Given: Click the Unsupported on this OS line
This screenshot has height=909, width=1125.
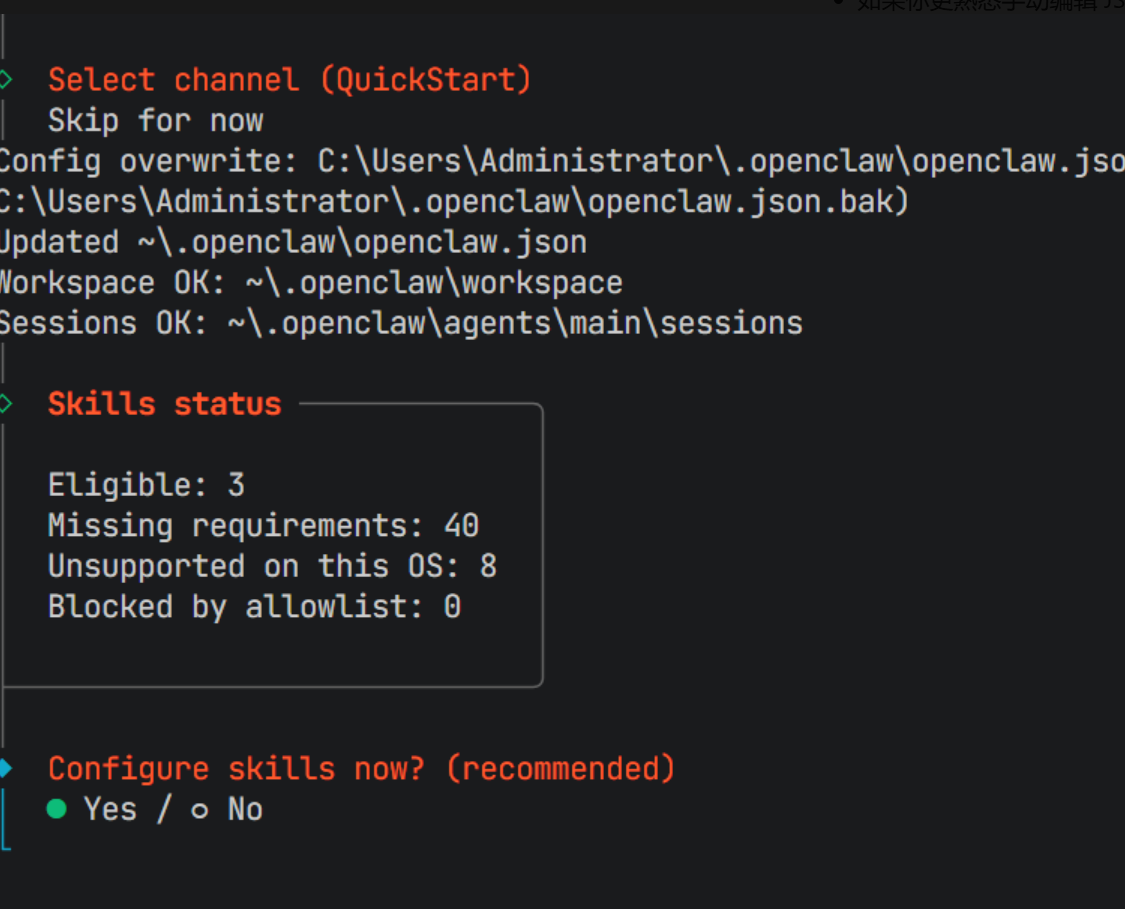Looking at the screenshot, I should 273,566.
